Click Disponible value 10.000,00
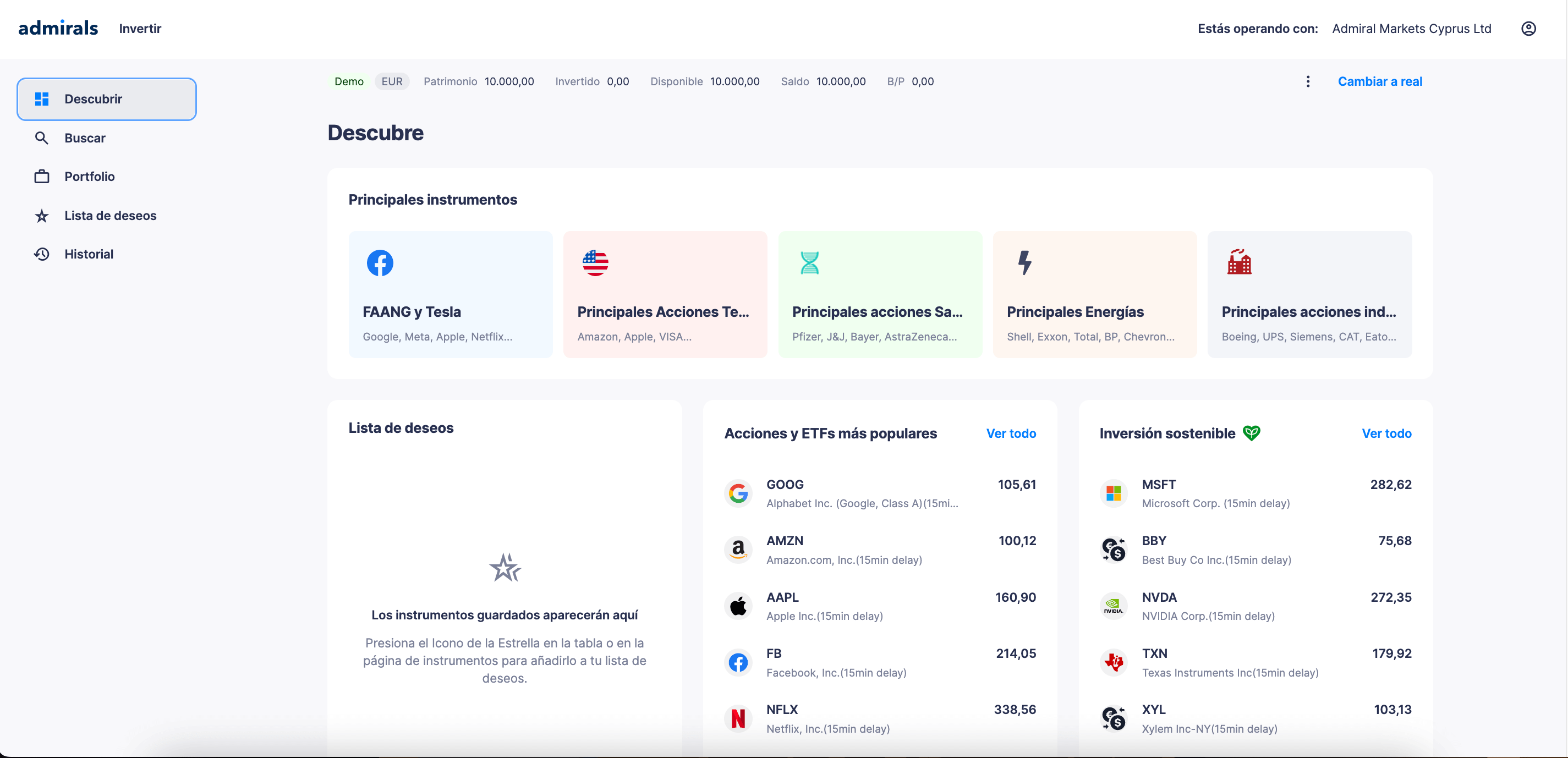The image size is (1568, 758). click(734, 81)
